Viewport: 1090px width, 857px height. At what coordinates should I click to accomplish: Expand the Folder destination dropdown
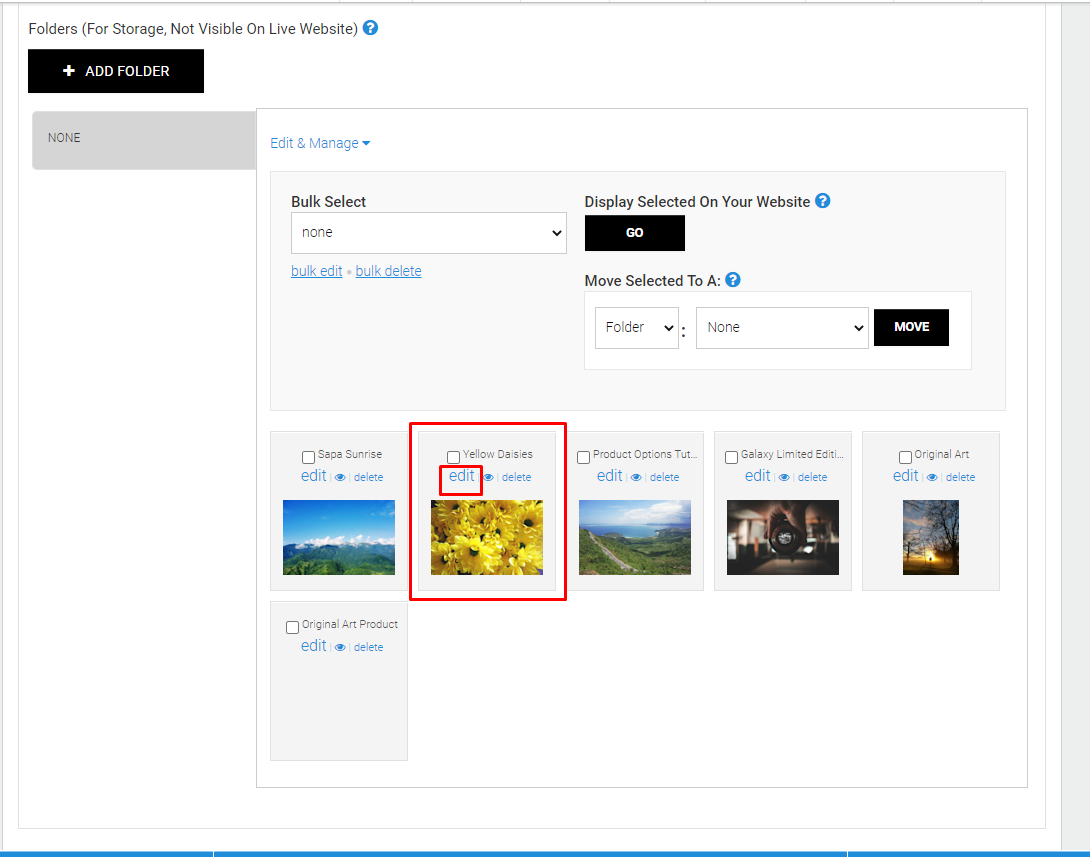pos(636,327)
